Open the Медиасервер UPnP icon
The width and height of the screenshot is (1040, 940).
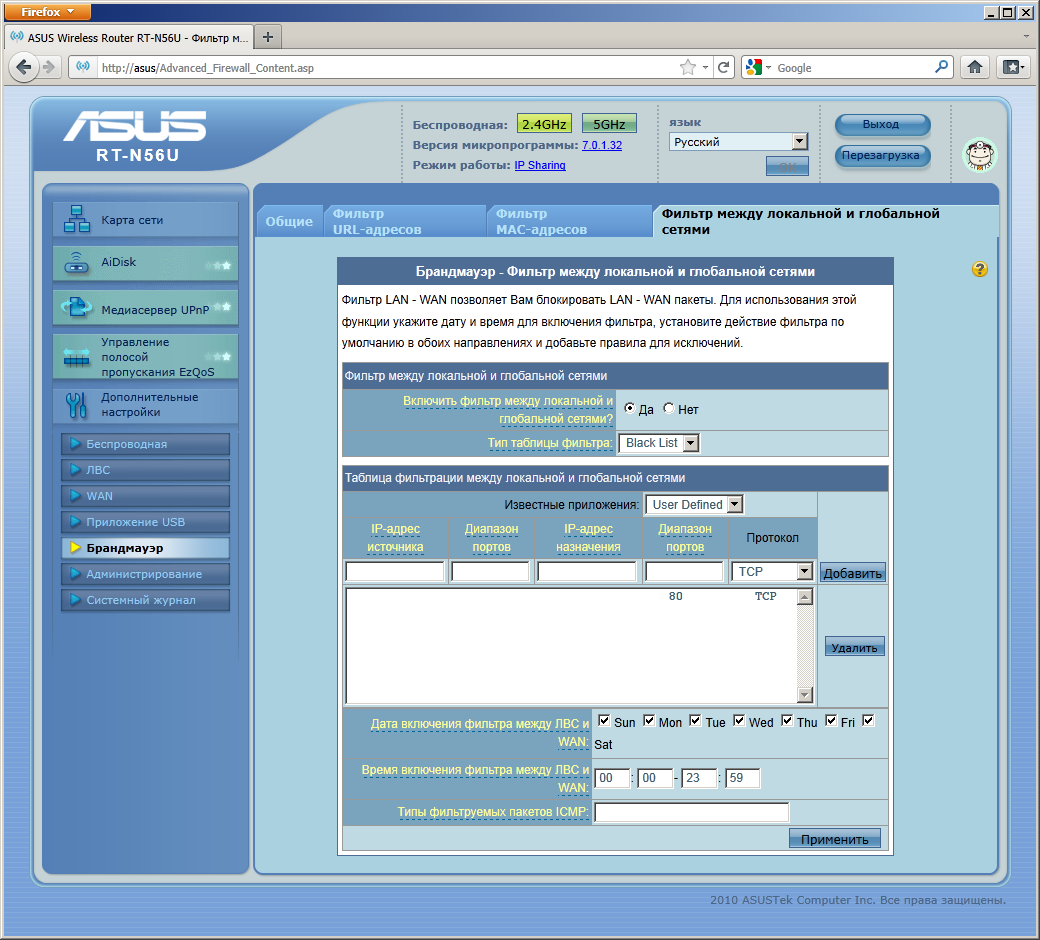(x=77, y=307)
